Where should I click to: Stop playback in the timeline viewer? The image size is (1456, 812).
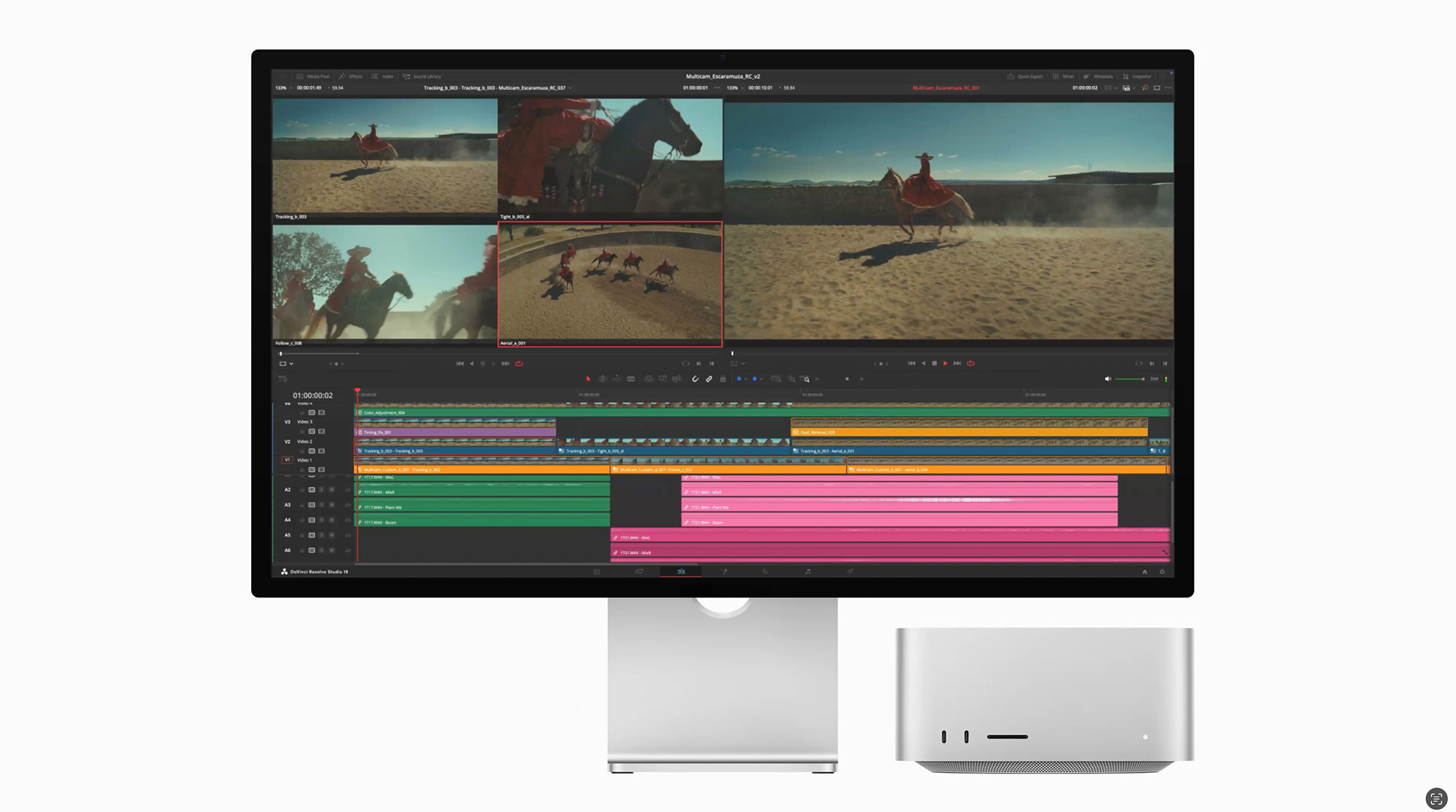[935, 363]
